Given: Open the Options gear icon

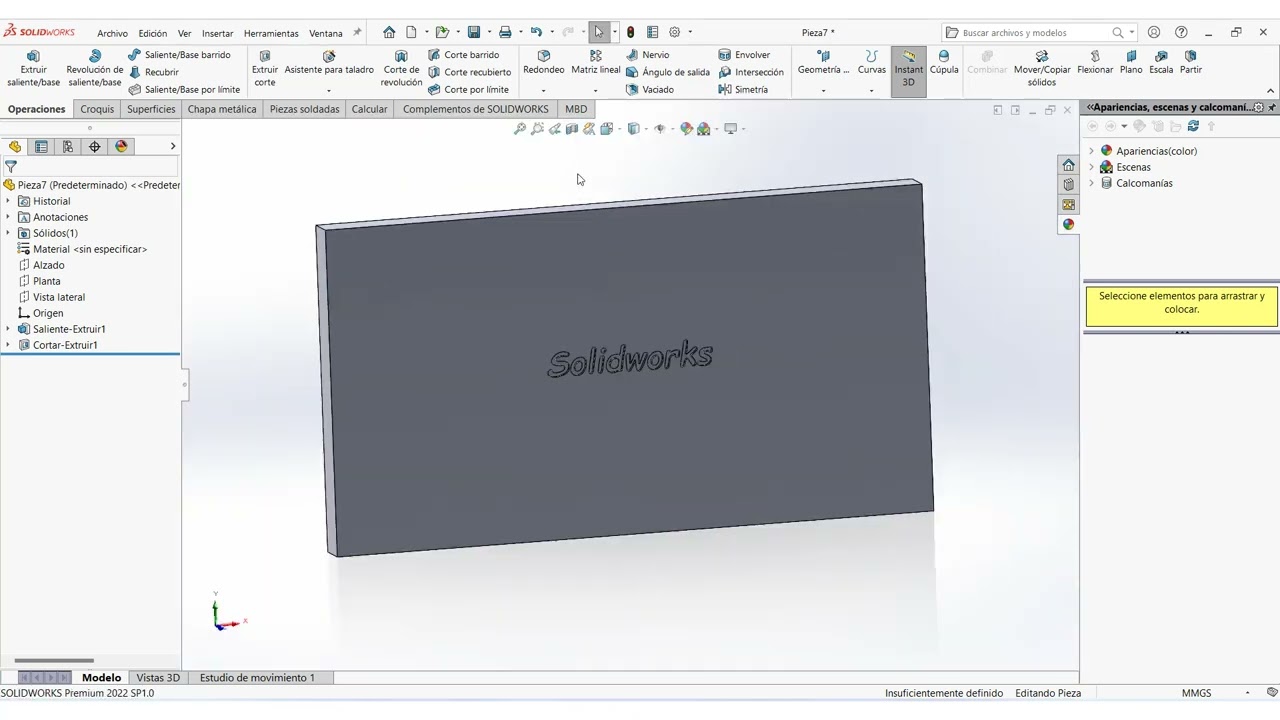Looking at the screenshot, I should click(x=674, y=32).
